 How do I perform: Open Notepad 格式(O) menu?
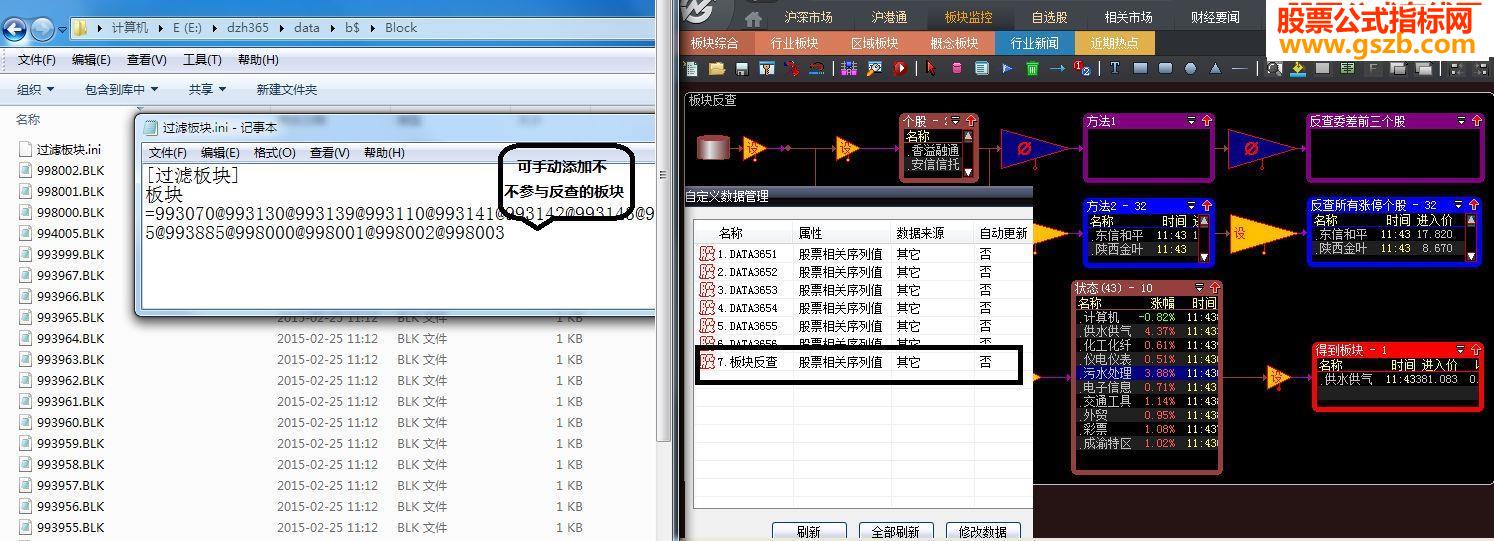pos(274,153)
